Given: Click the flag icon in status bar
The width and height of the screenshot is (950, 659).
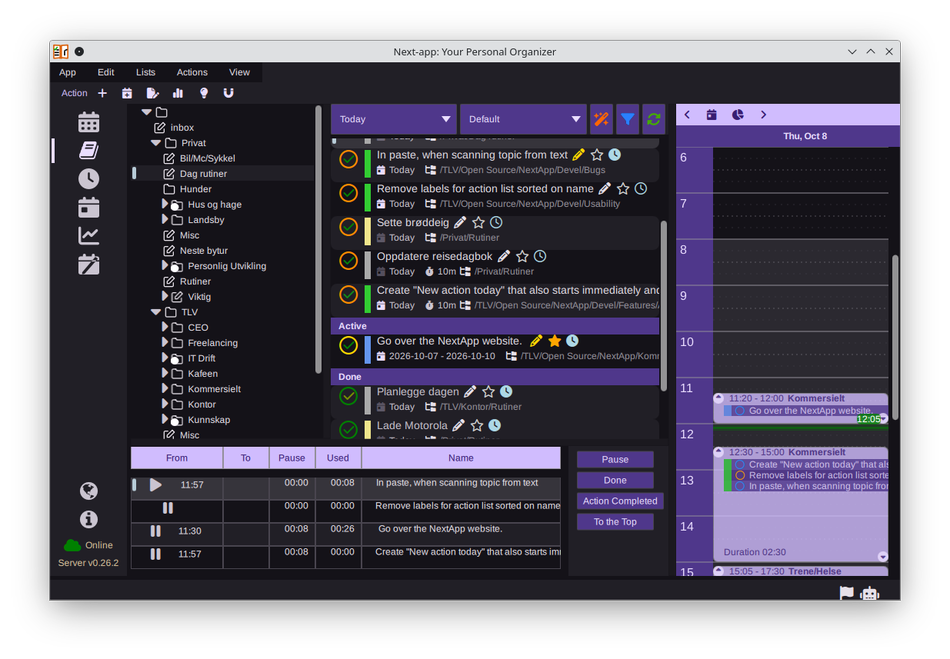Looking at the screenshot, I should pos(846,593).
